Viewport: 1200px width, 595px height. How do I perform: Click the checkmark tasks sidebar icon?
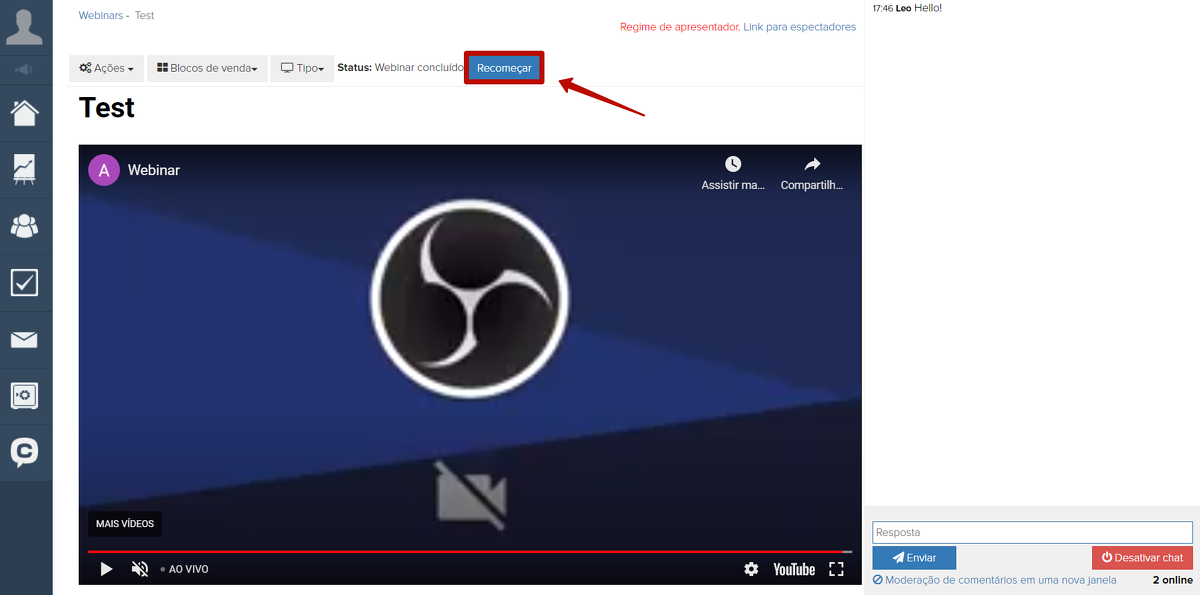click(x=24, y=283)
